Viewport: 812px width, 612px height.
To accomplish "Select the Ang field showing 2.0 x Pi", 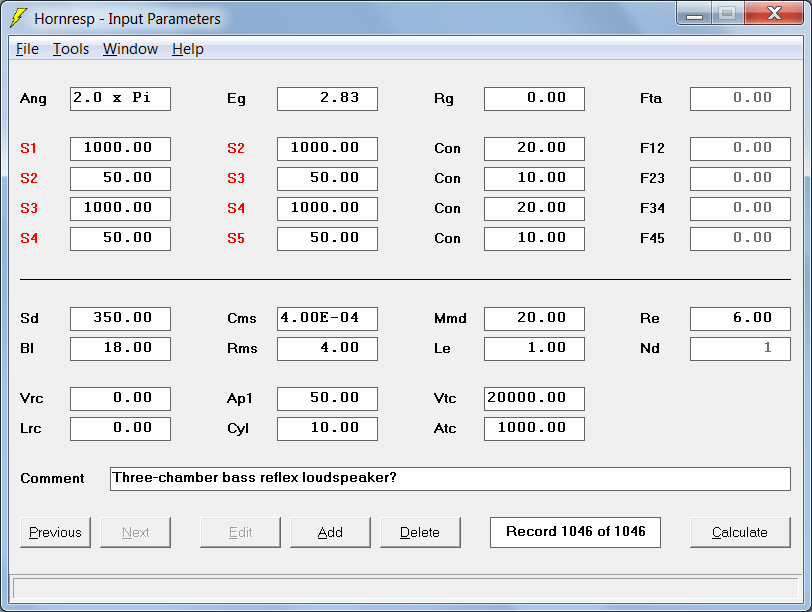I will click(x=120, y=99).
